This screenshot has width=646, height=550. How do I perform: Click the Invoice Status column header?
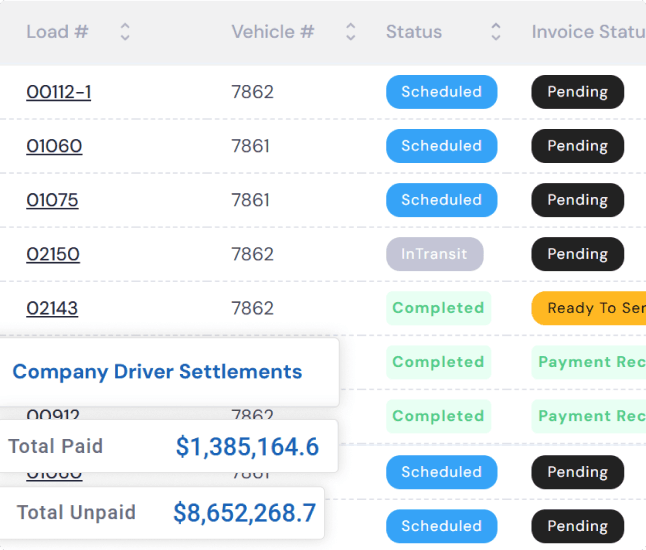(589, 32)
